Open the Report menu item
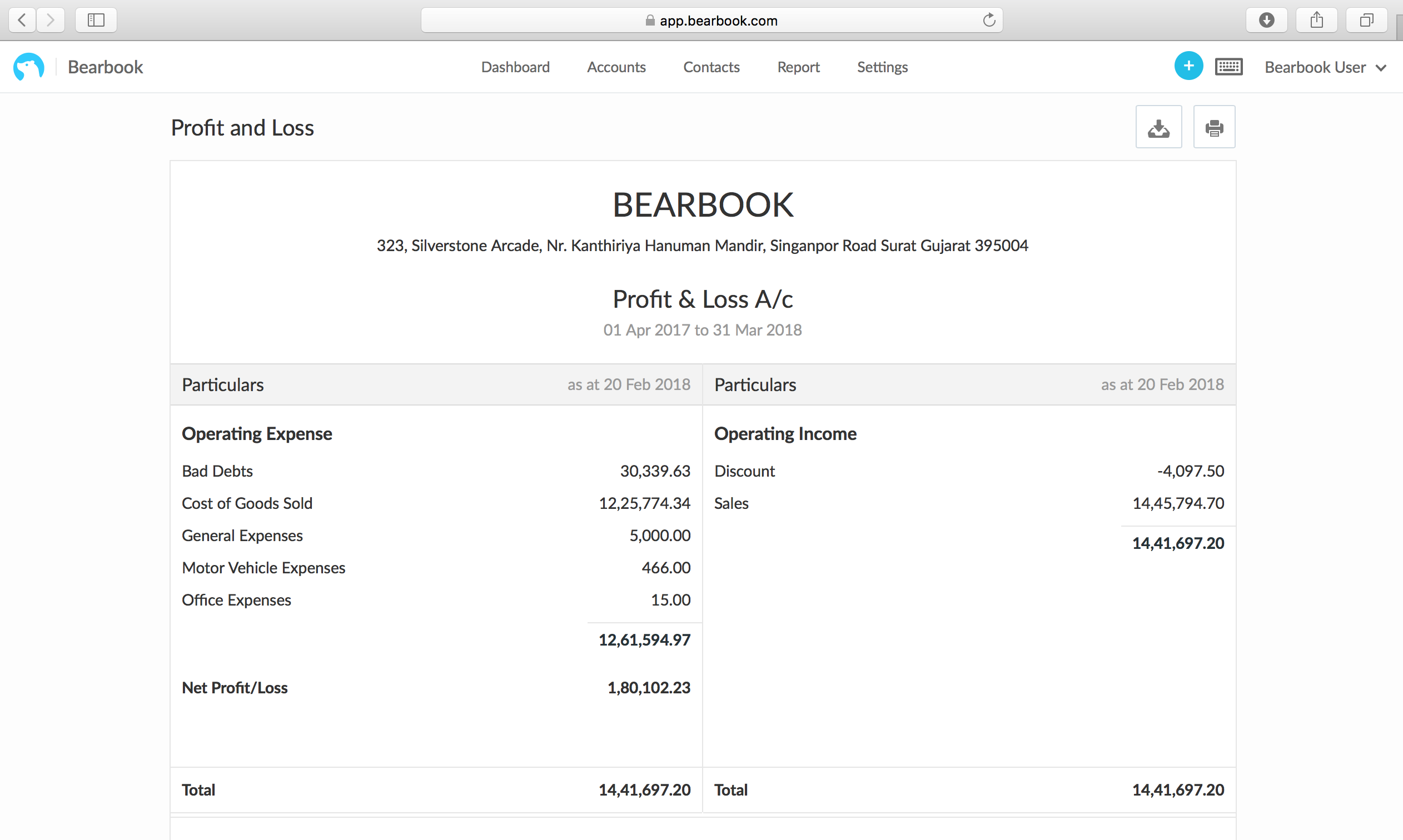1403x840 pixels. click(798, 67)
